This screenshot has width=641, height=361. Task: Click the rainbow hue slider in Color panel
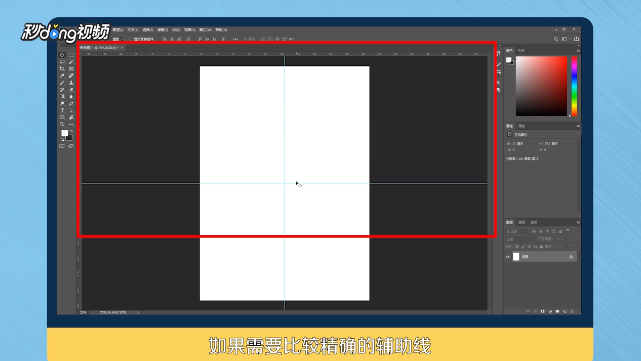pyautogui.click(x=574, y=86)
